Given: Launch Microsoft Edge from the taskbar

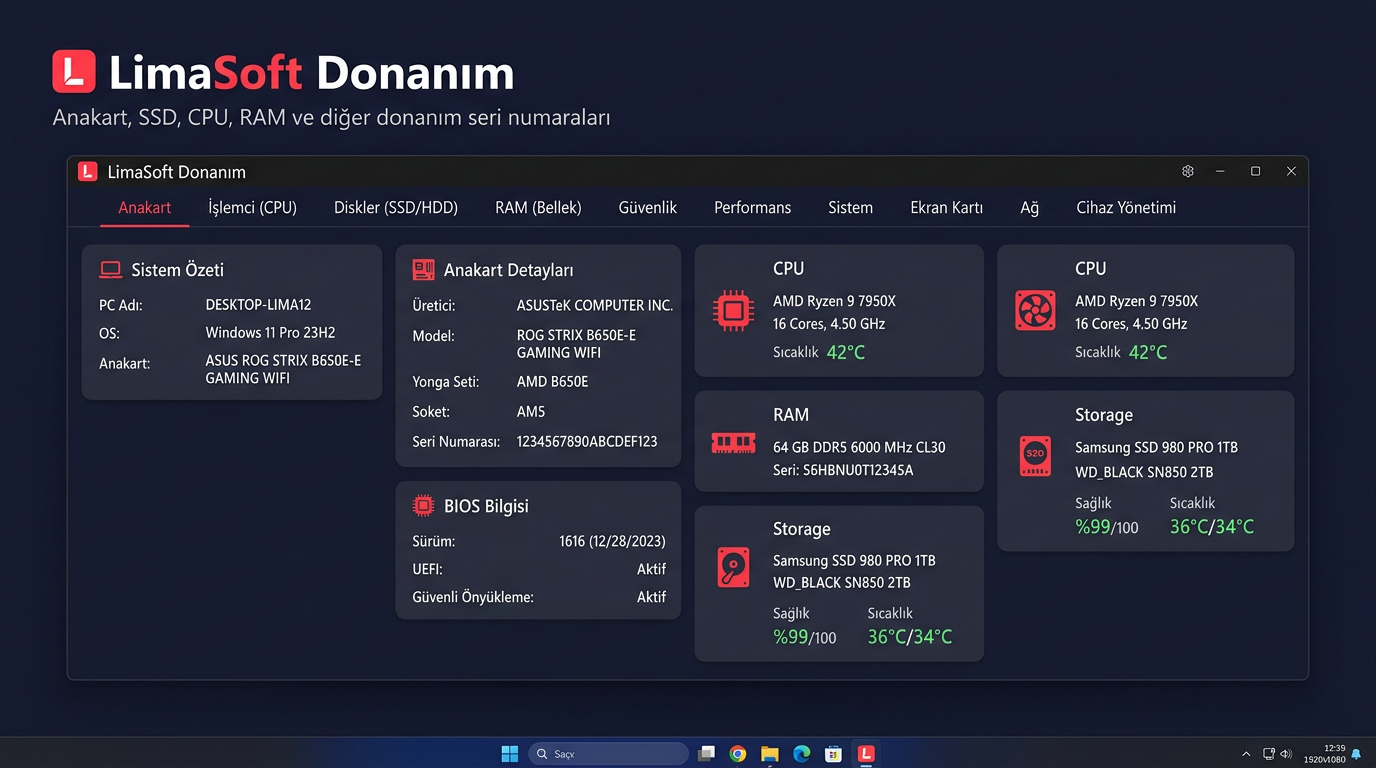Looking at the screenshot, I should (802, 753).
